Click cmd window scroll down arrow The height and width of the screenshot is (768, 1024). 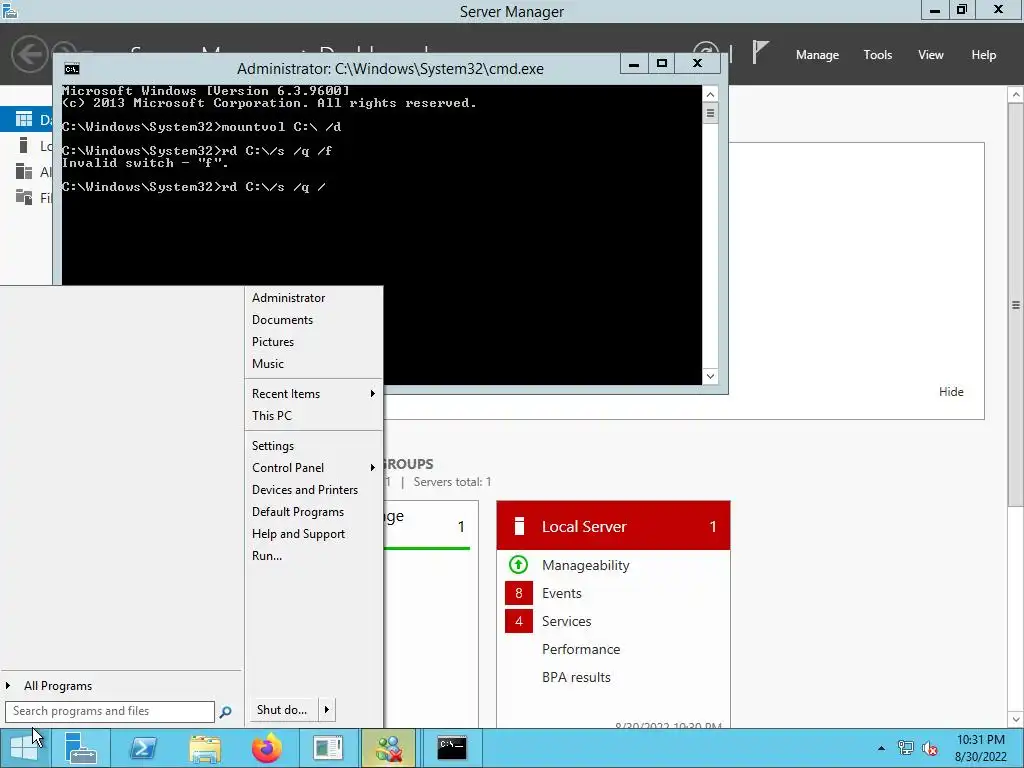tap(711, 376)
